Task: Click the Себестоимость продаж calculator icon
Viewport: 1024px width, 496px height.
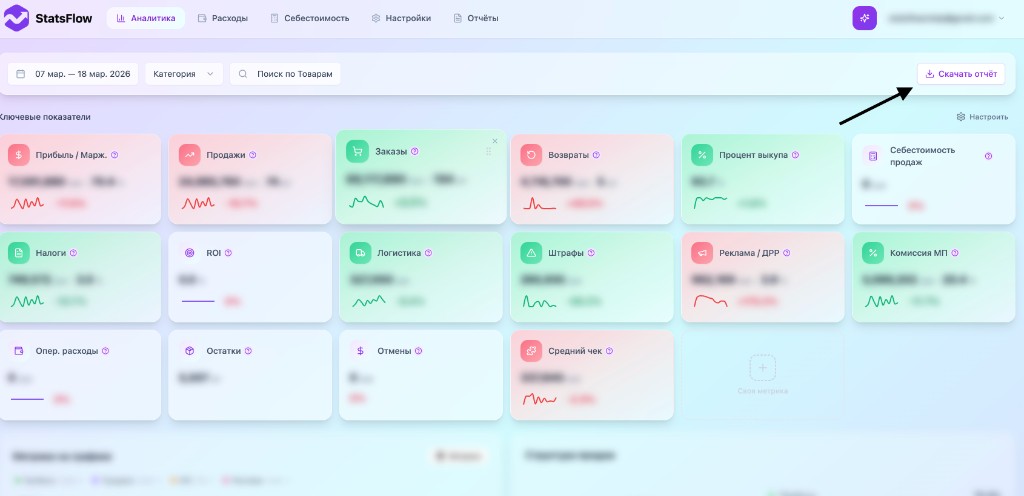Action: (872, 155)
